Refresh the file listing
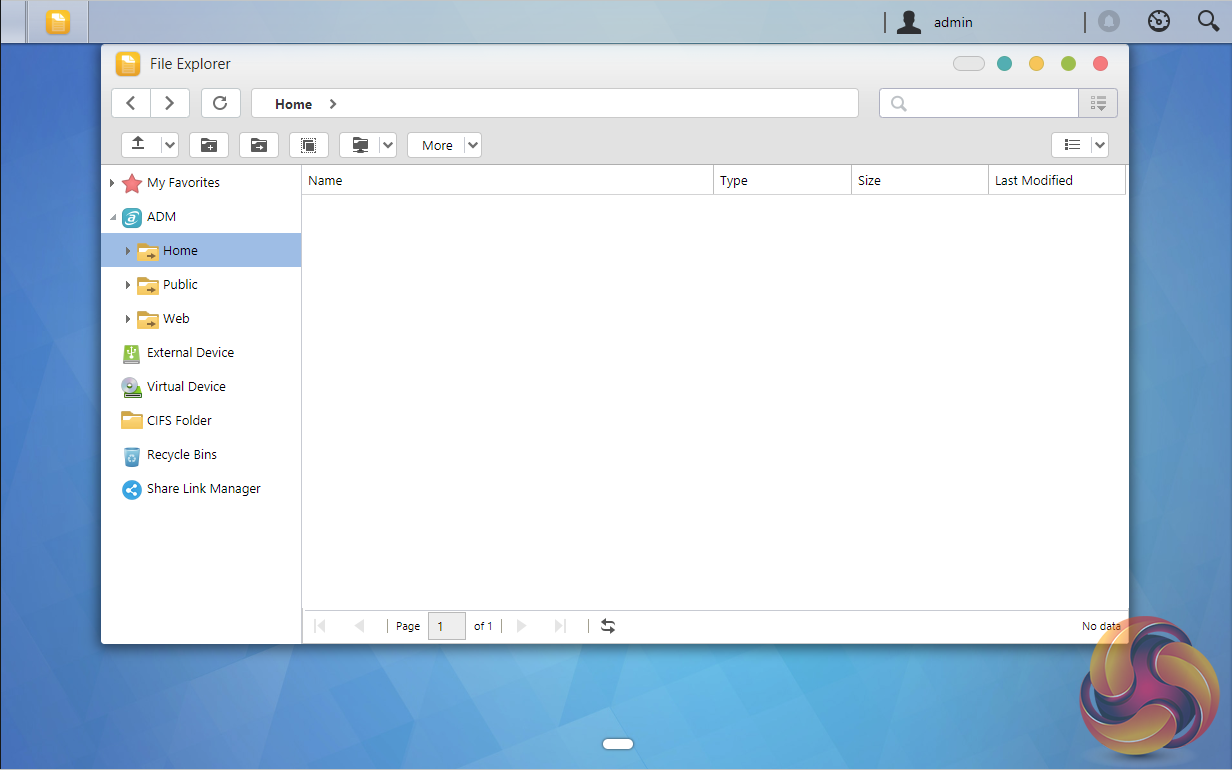Screen dimensions: 1232x770 tap(220, 103)
